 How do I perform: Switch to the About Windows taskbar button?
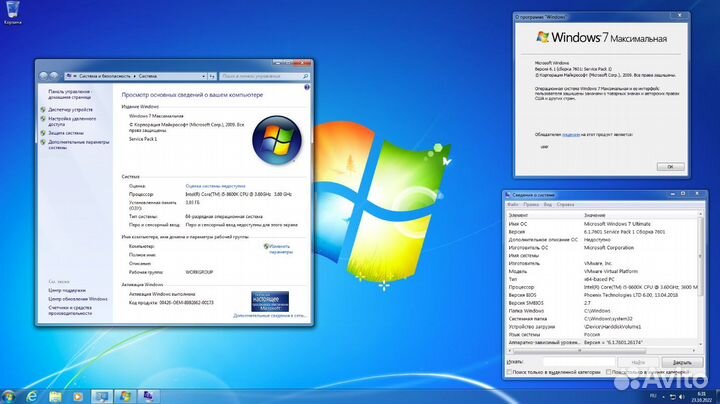point(125,397)
